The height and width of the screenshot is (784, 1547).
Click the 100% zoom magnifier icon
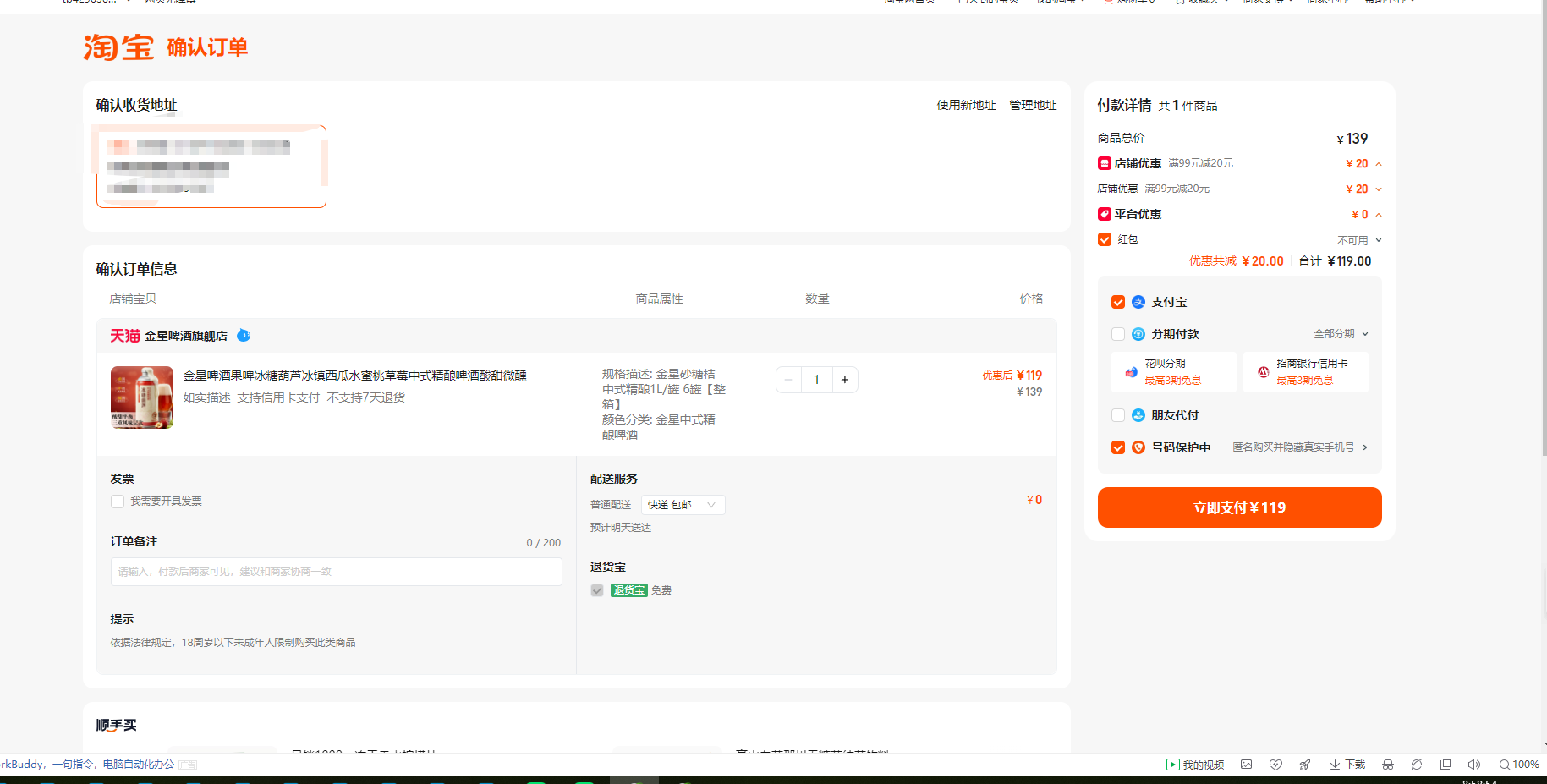pyautogui.click(x=1505, y=765)
